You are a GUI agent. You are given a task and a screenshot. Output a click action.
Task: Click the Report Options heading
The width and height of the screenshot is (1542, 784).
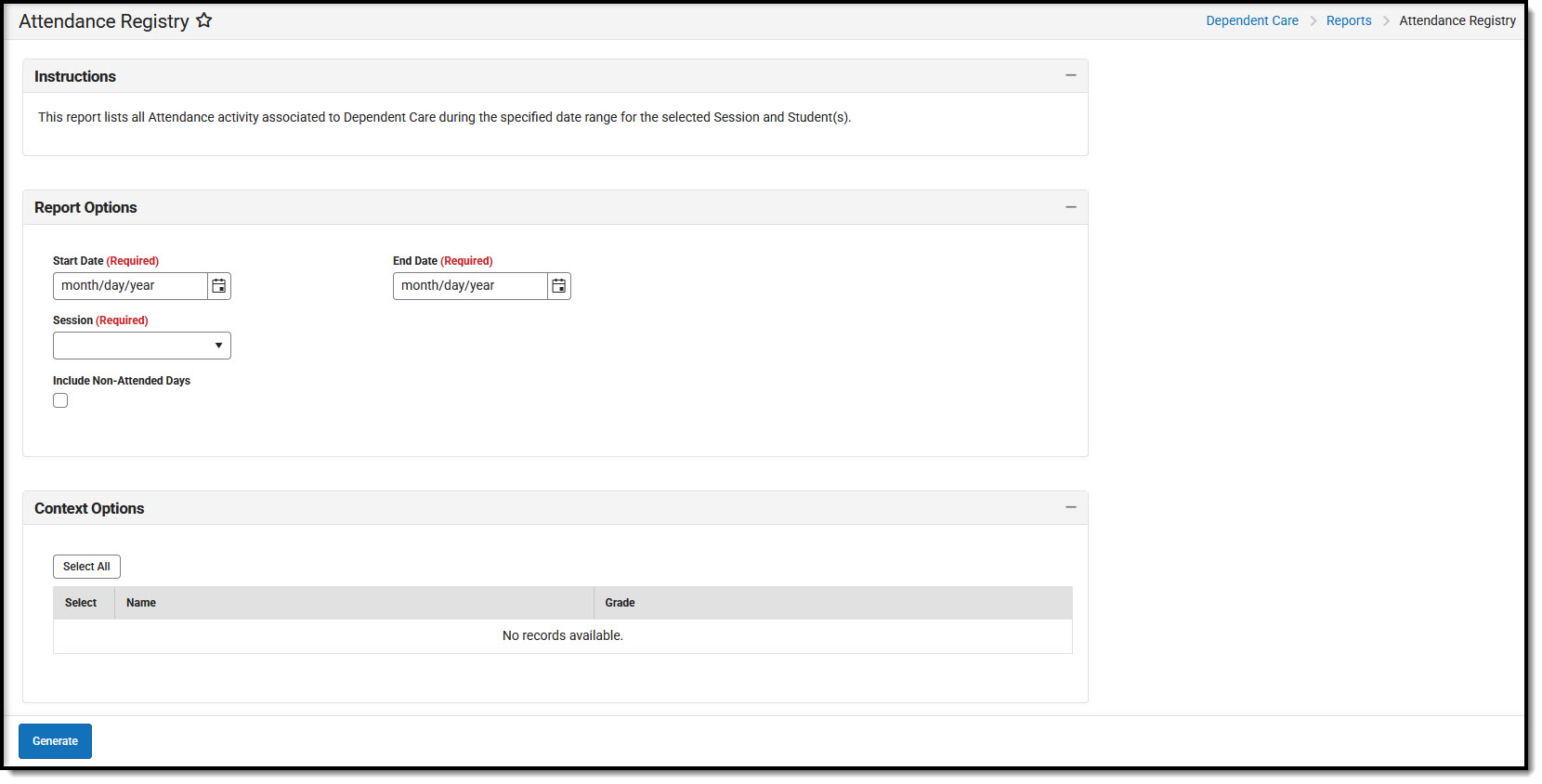tap(85, 207)
